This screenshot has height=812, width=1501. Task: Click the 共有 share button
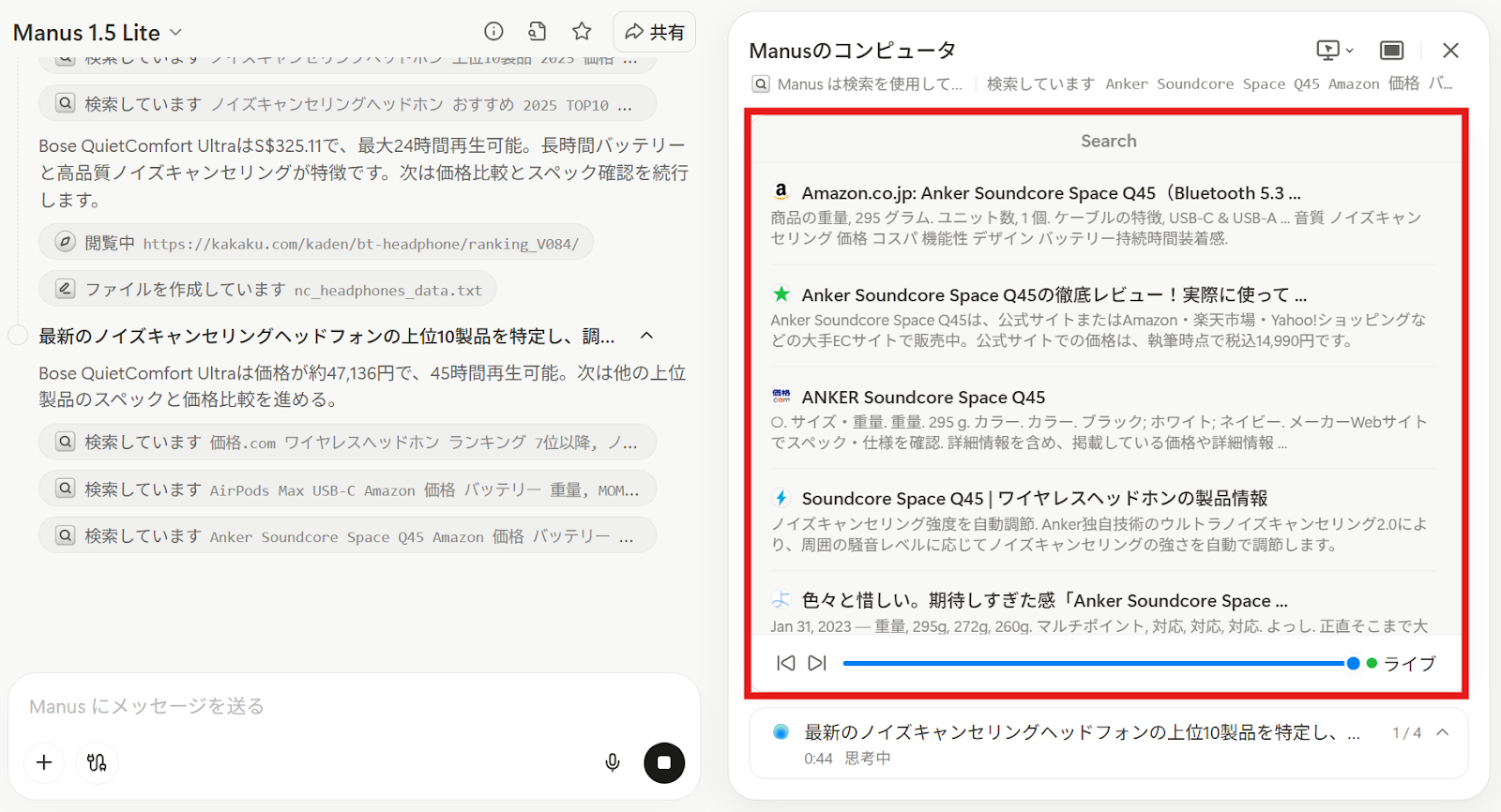point(655,32)
